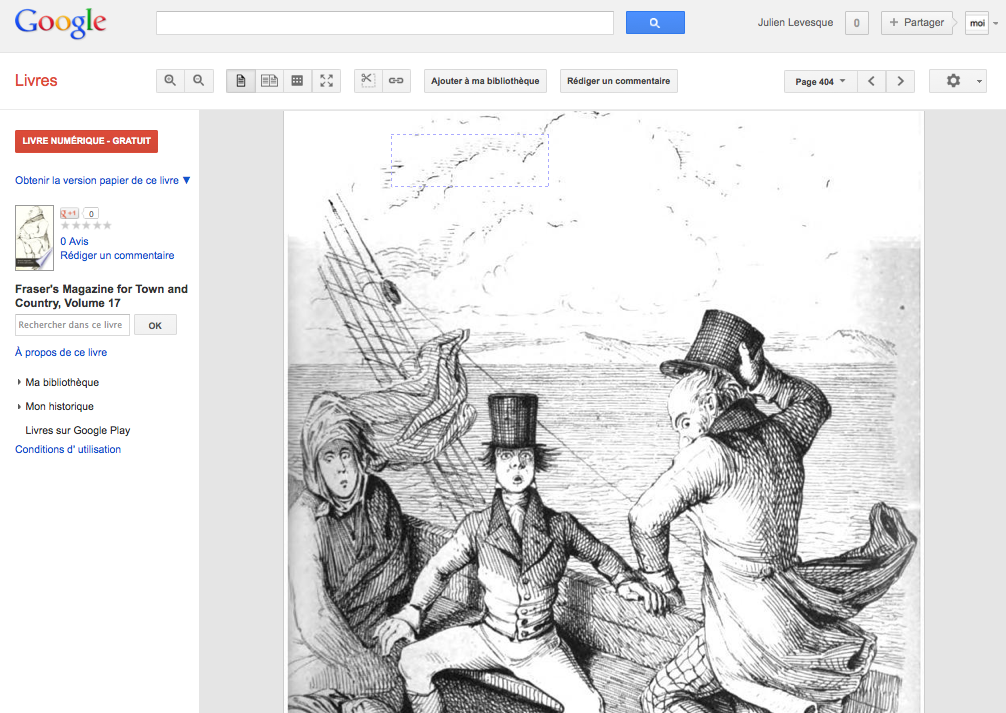Go to next page arrow
1006x713 pixels.
tap(901, 81)
